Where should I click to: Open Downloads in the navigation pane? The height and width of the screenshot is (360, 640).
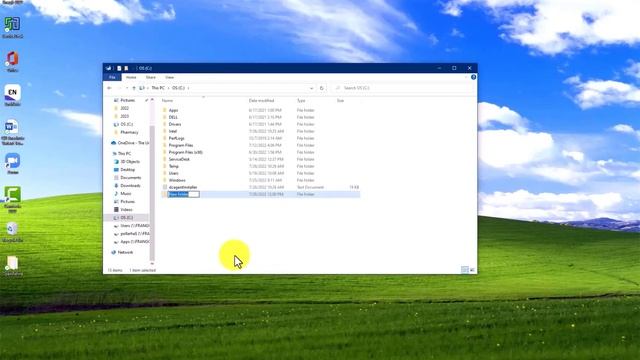tap(130, 186)
